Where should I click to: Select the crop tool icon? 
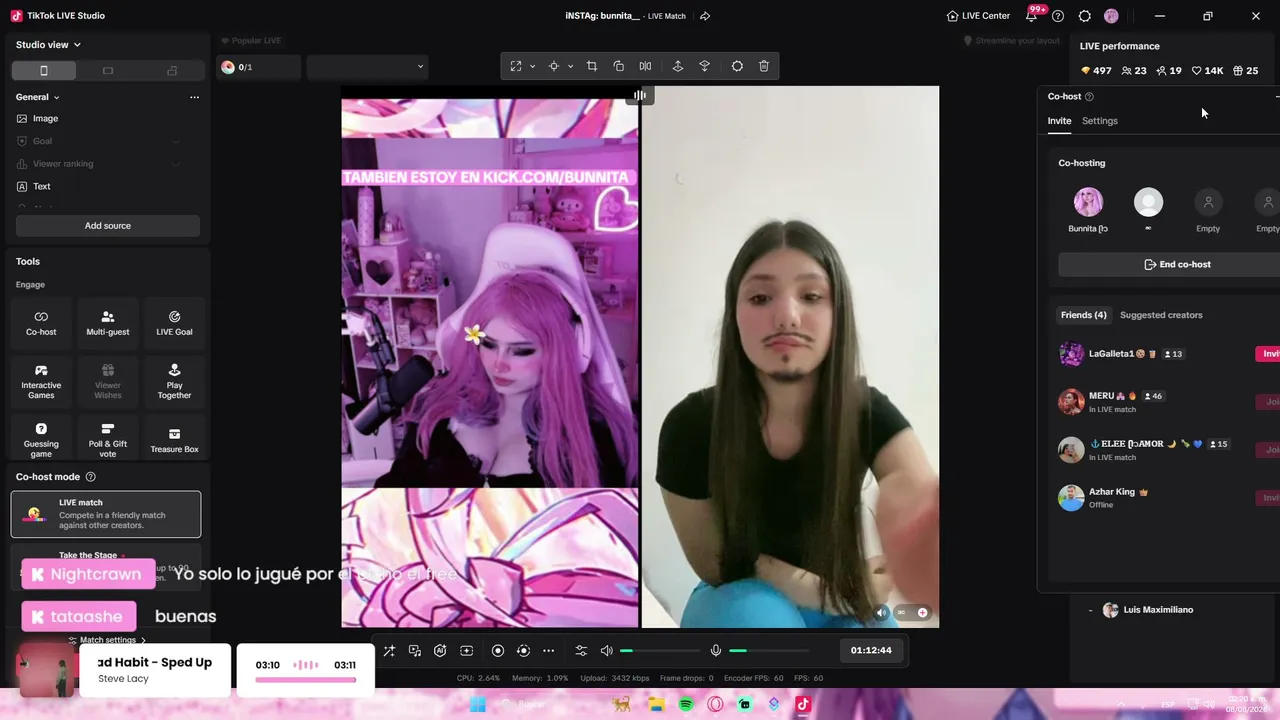click(x=592, y=66)
